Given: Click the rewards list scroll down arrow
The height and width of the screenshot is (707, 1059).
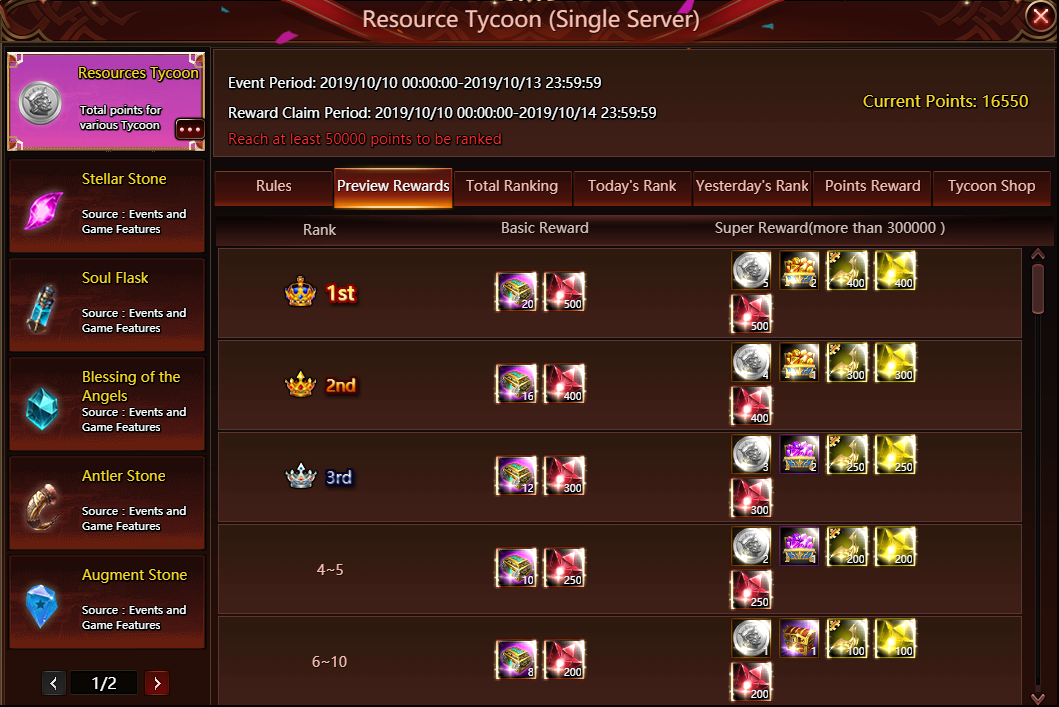Looking at the screenshot, I should 1038,698.
